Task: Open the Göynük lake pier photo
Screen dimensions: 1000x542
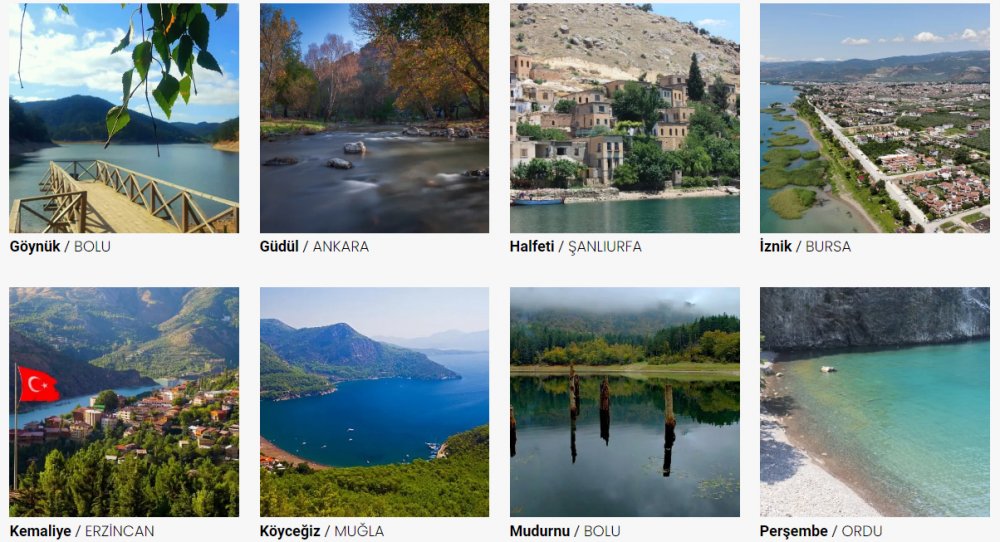Action: 124,118
